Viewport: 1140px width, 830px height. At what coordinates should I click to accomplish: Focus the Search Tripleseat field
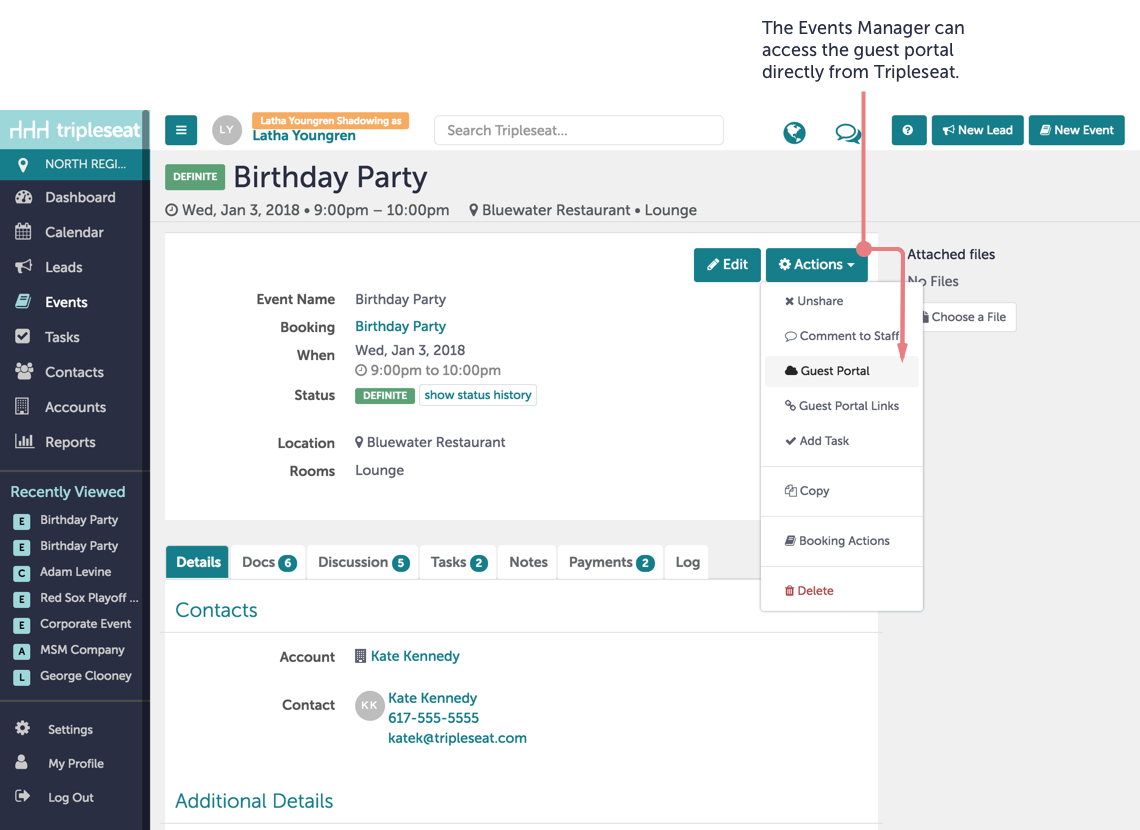578,130
